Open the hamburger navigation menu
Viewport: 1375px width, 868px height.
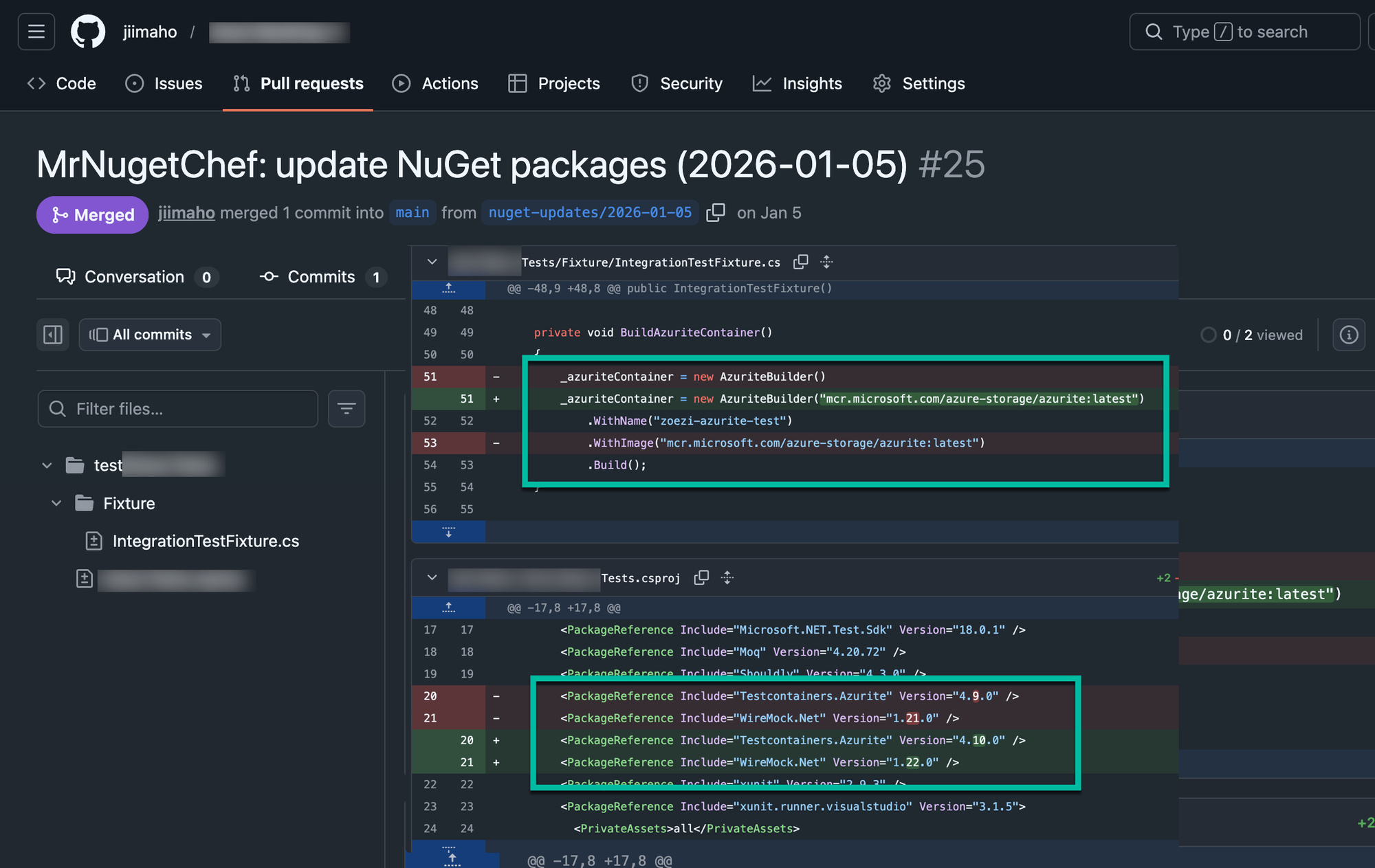36,32
